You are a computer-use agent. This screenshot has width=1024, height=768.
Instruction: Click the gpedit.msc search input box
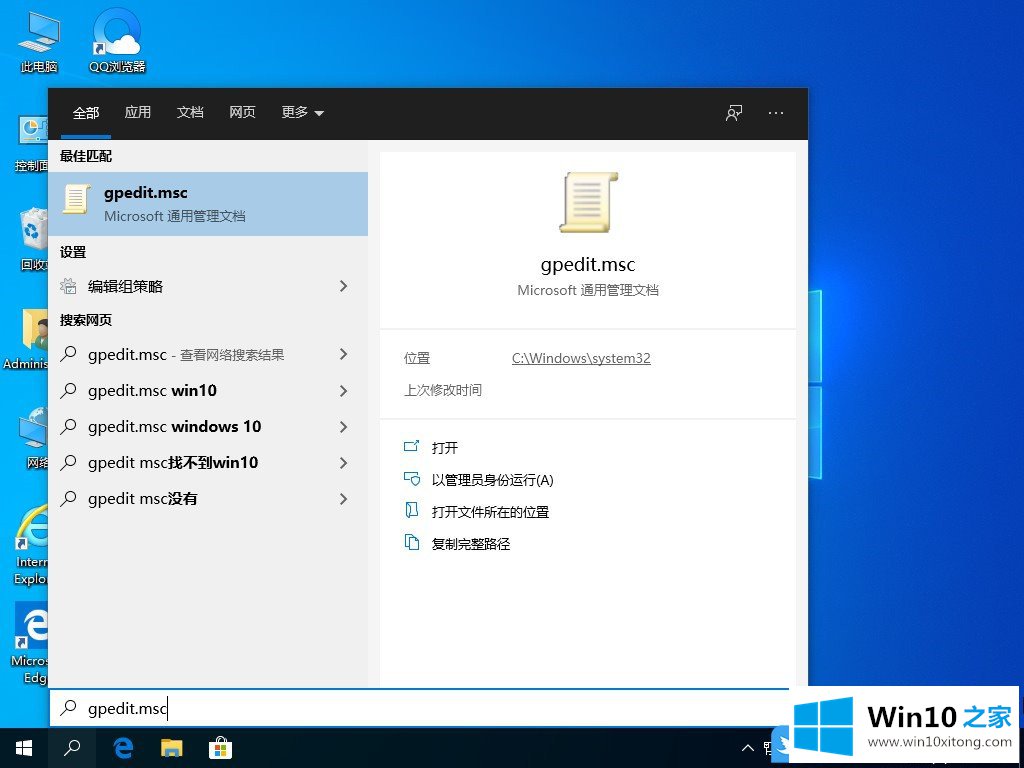[420, 708]
